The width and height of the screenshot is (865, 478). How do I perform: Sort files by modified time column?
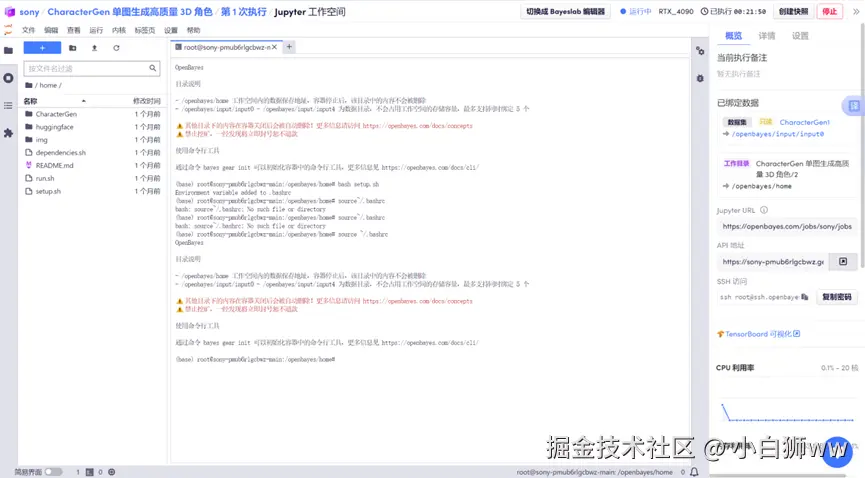(x=146, y=101)
